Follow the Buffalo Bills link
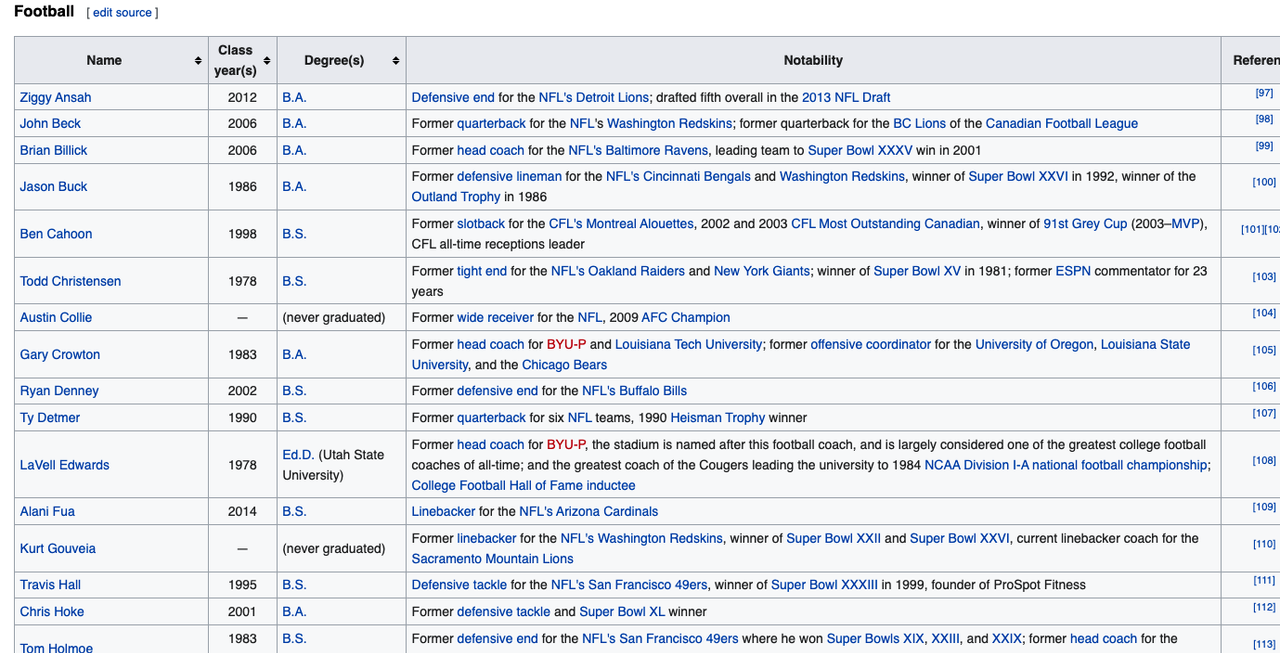The image size is (1280, 653). click(x=651, y=390)
